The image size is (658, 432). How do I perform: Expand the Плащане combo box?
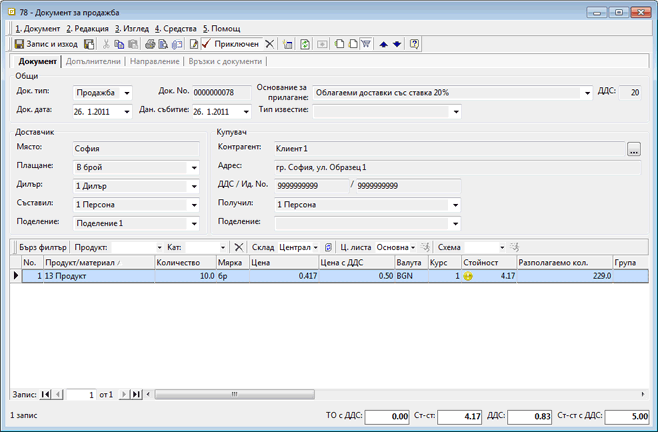[194, 168]
